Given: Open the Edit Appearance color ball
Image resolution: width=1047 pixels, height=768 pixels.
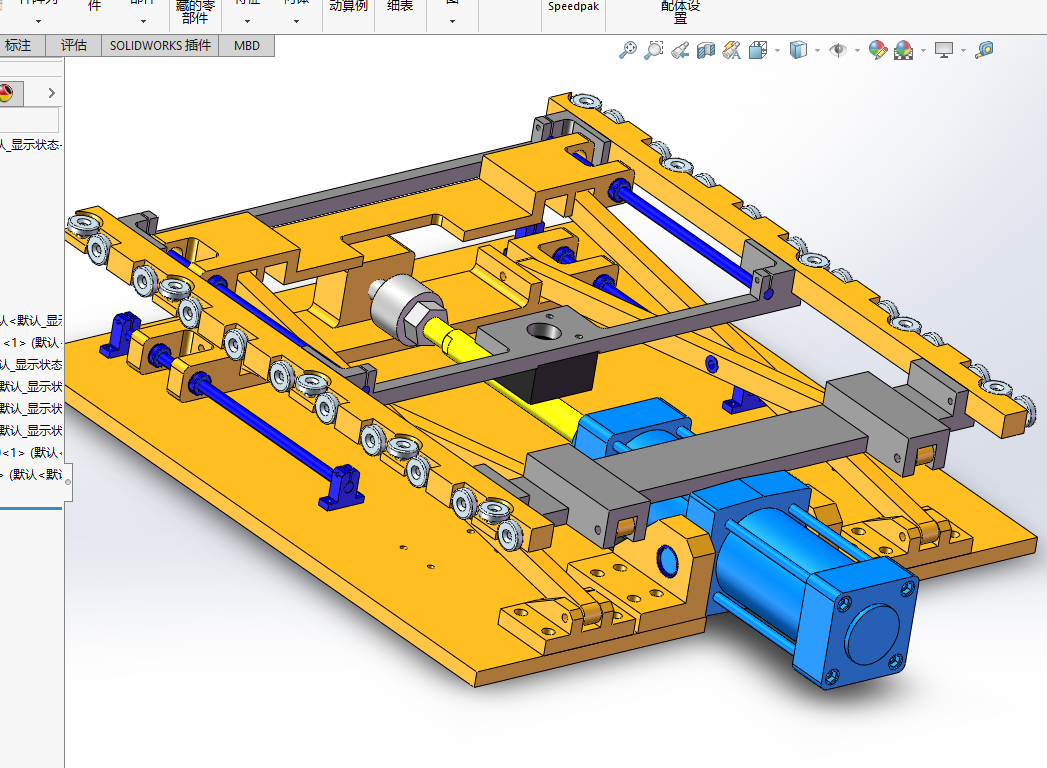Looking at the screenshot, I should [x=878, y=50].
